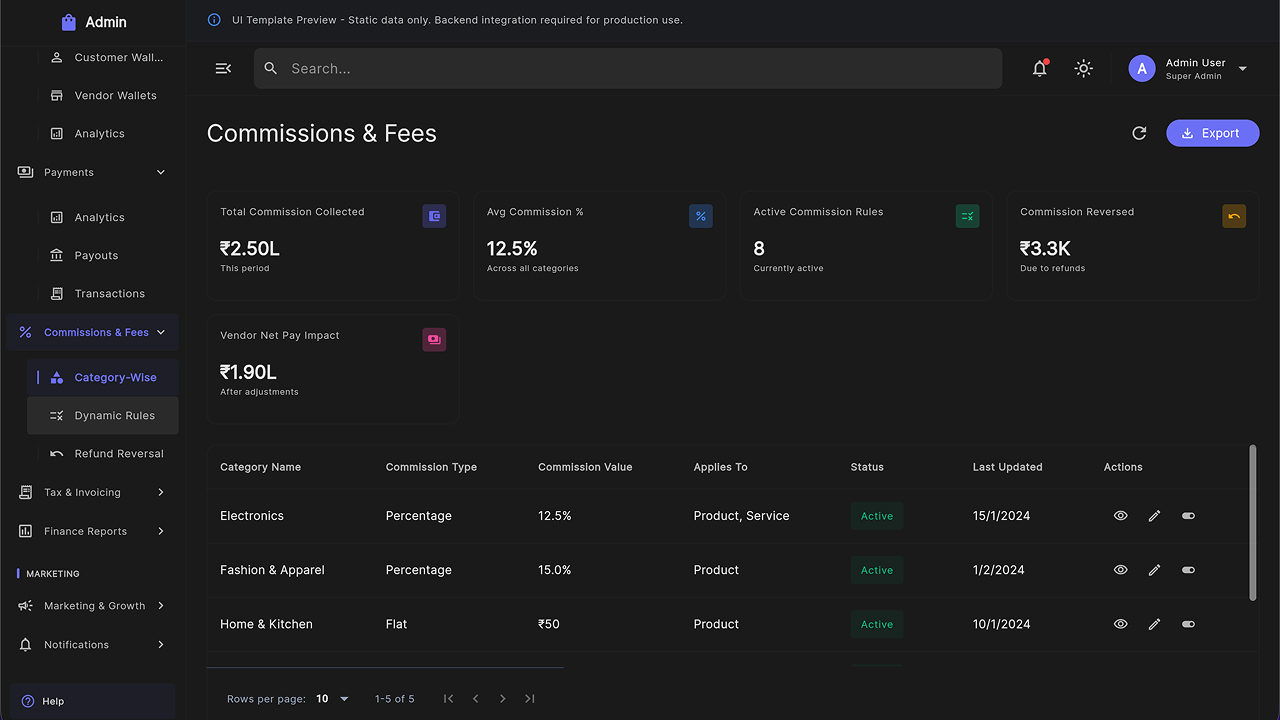Toggle status for the Electronics row
The height and width of the screenshot is (720, 1280).
(1188, 516)
